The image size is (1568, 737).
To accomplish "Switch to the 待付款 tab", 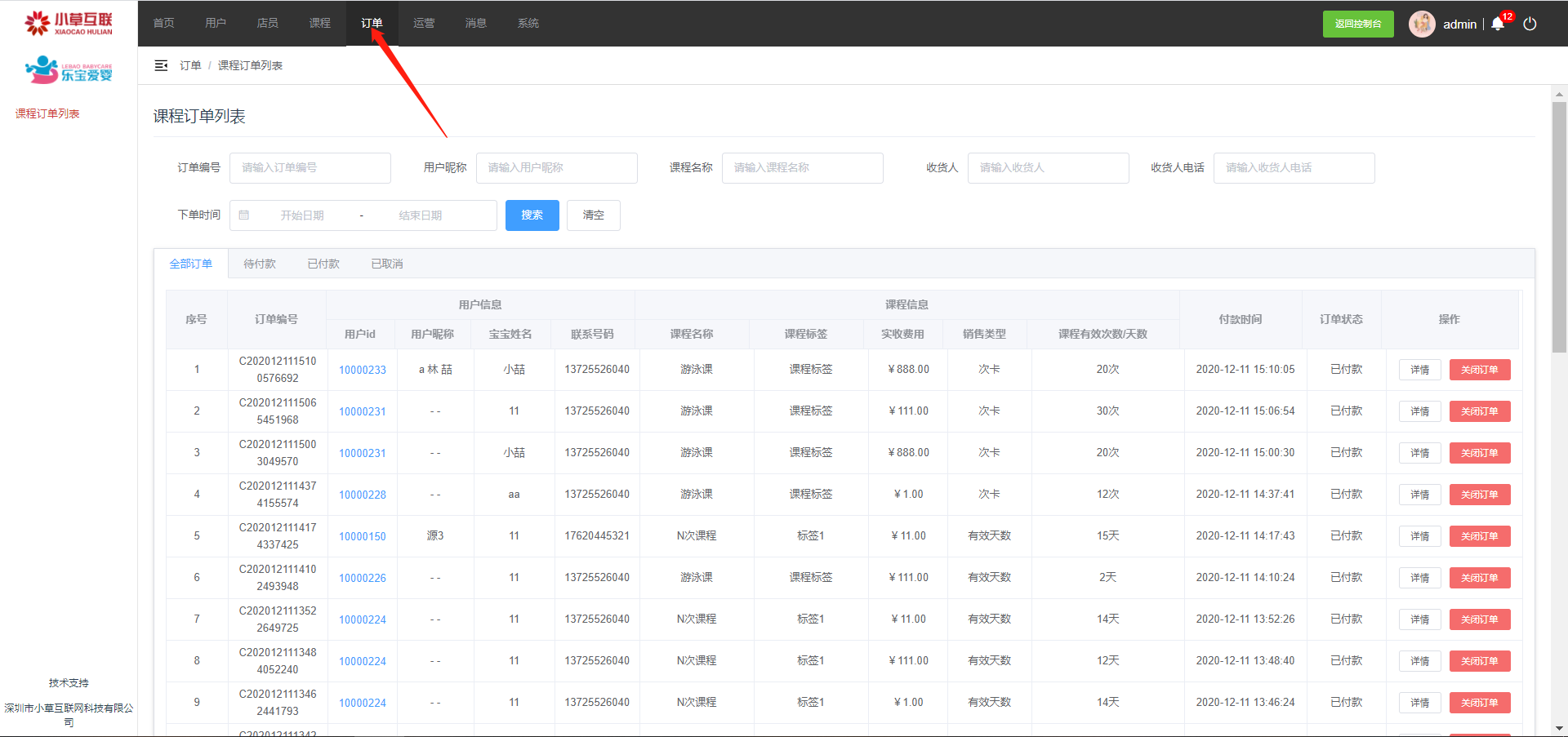I will tap(260, 264).
